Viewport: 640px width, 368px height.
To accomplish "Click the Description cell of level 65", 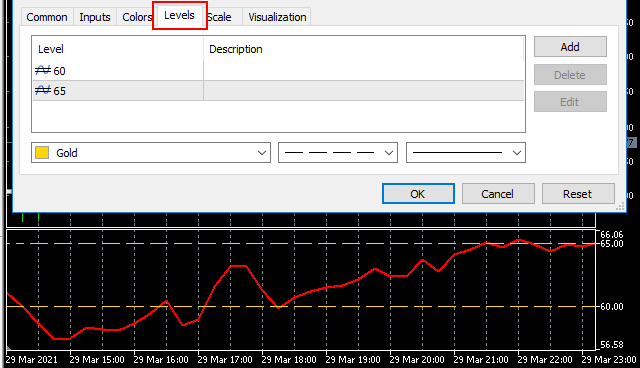I will 363,91.
